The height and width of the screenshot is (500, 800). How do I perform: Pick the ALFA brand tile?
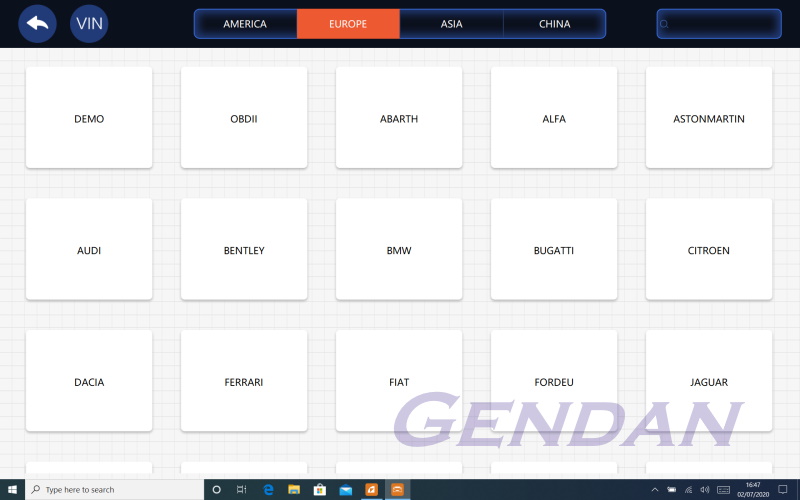click(x=554, y=117)
